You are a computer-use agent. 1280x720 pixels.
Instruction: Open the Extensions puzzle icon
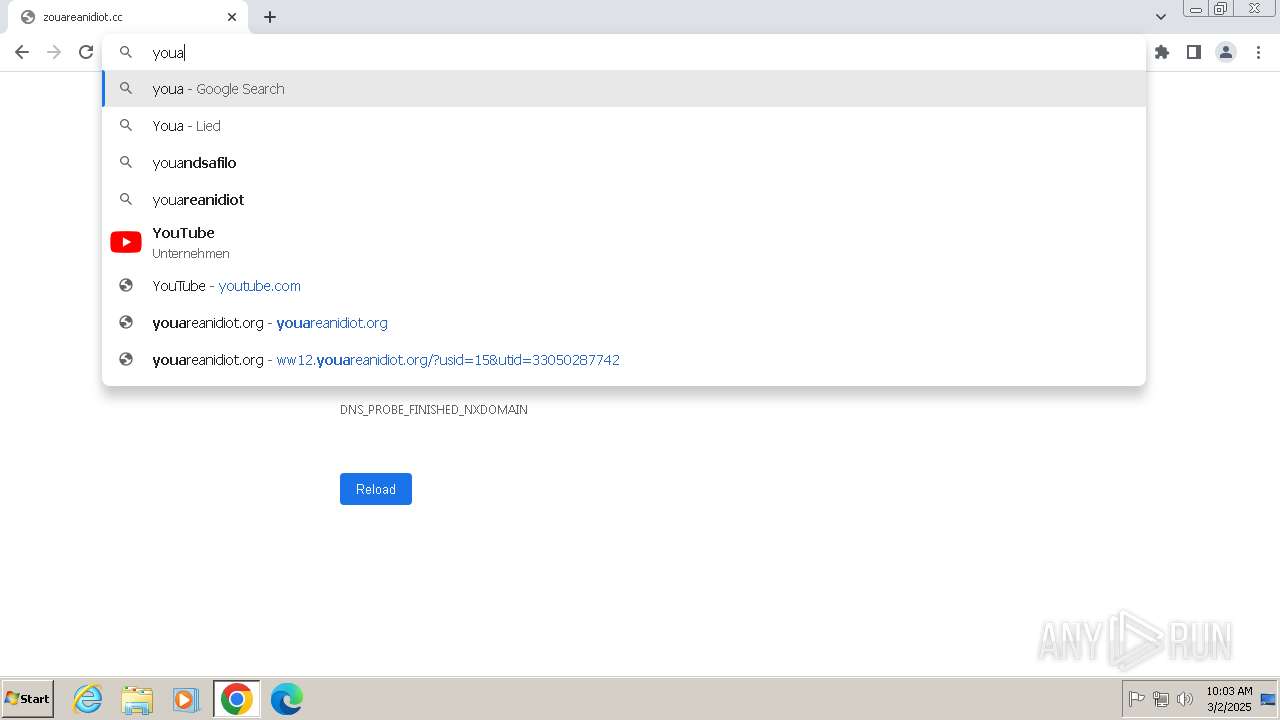[1162, 52]
